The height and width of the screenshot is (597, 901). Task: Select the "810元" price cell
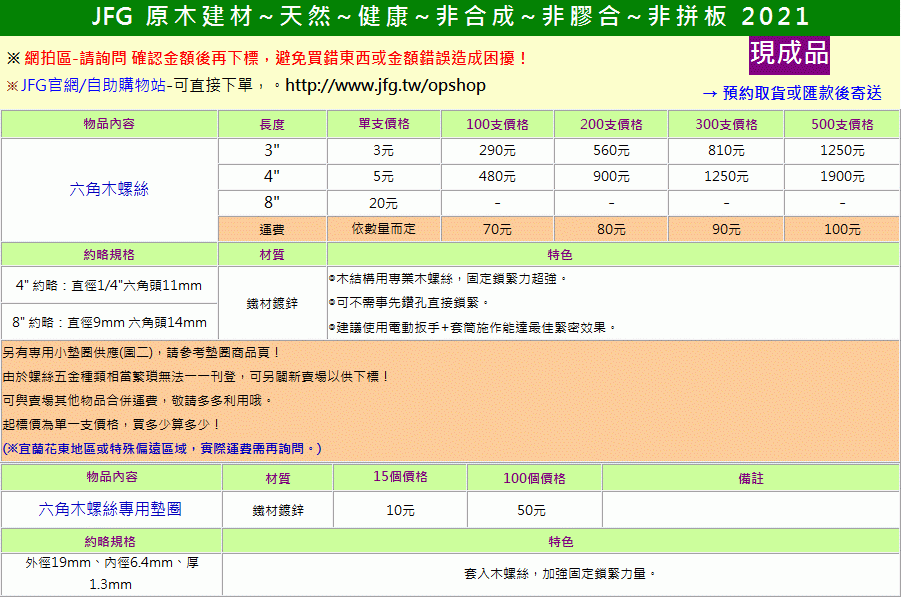point(726,151)
